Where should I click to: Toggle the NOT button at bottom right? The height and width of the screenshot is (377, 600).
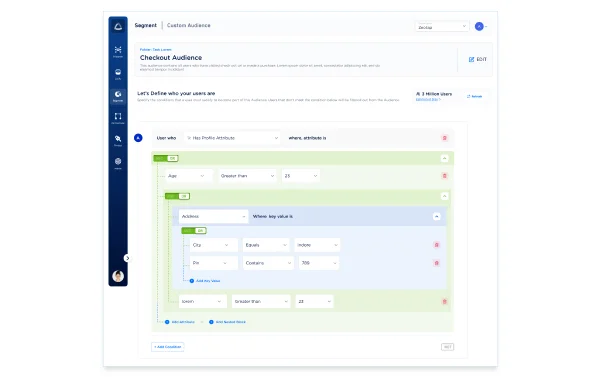447,347
